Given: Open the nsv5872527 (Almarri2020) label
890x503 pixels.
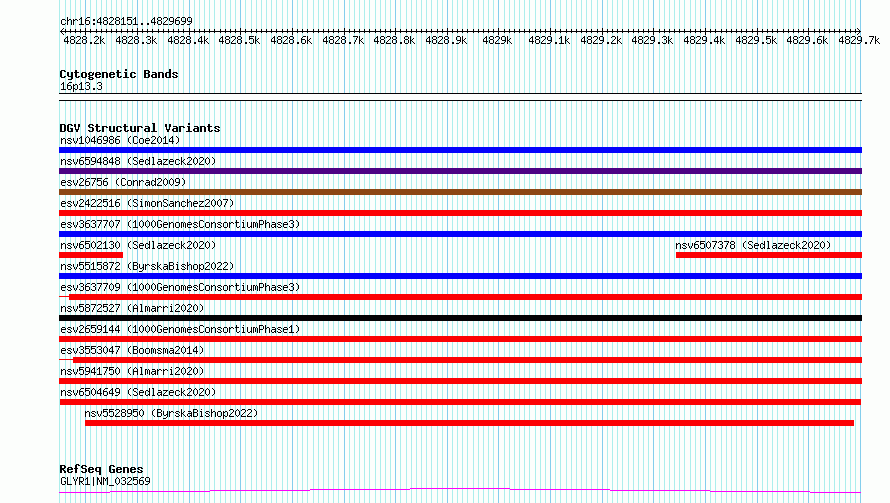Looking at the screenshot, I should (132, 308).
